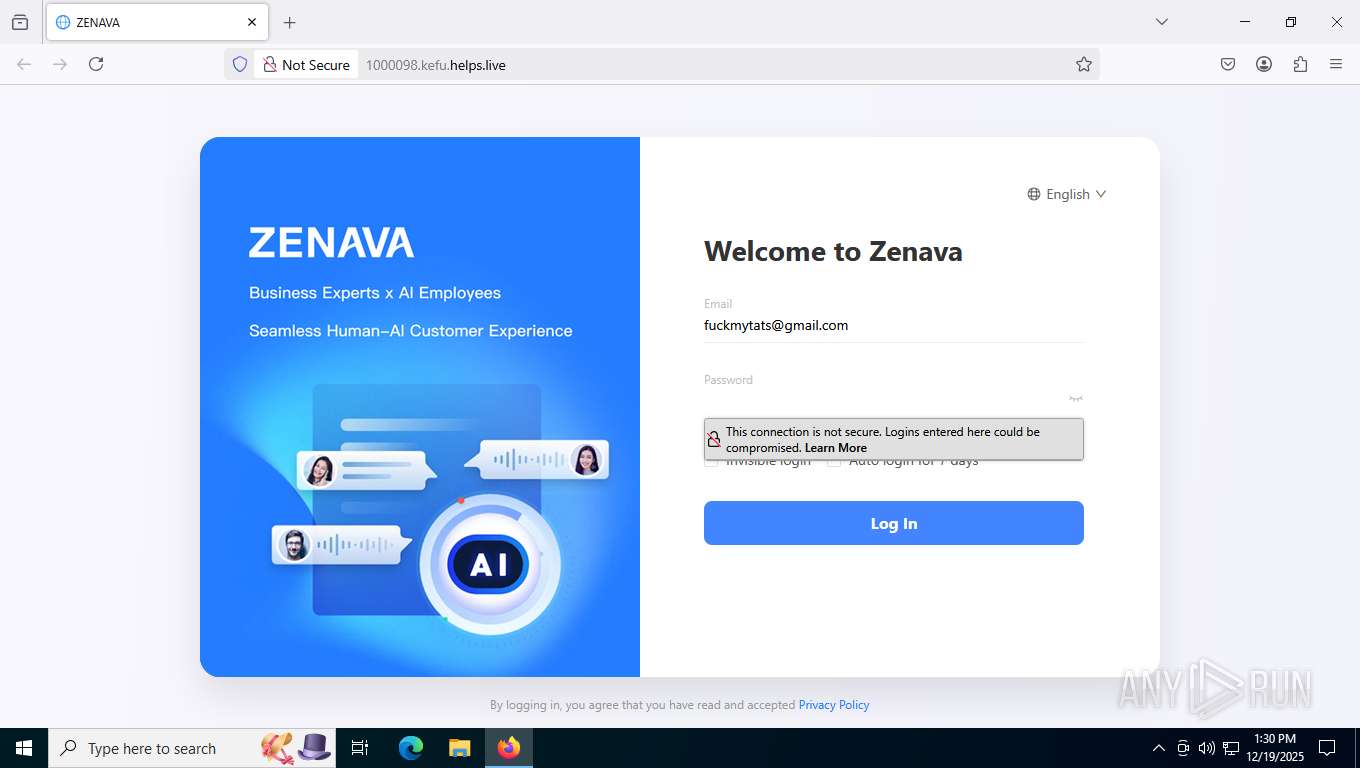1360x768 pixels.
Task: Click the globe language icon
Action: (1034, 194)
